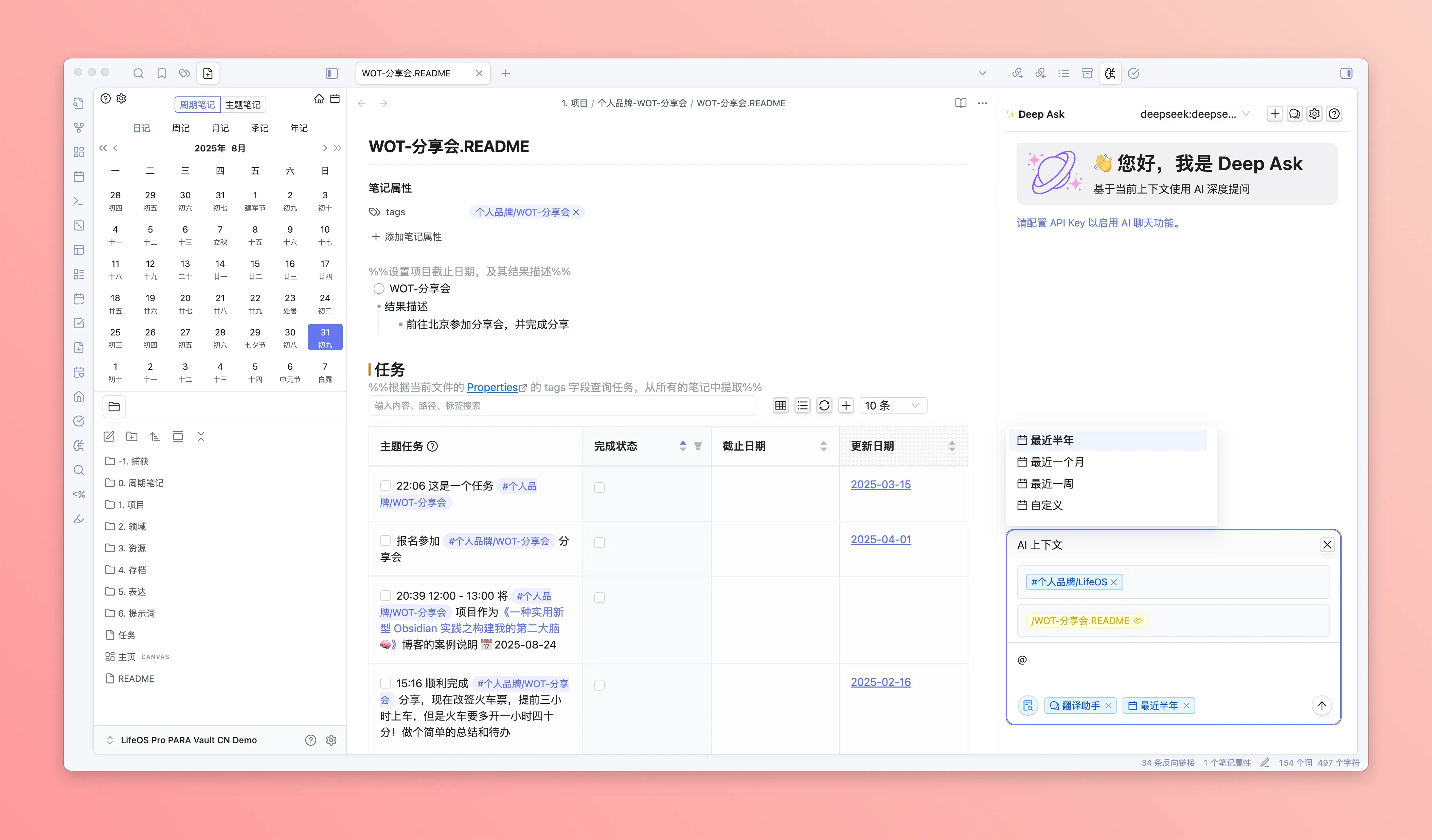
Task: Open the bookmarks icon in top toolbar
Action: tap(161, 73)
